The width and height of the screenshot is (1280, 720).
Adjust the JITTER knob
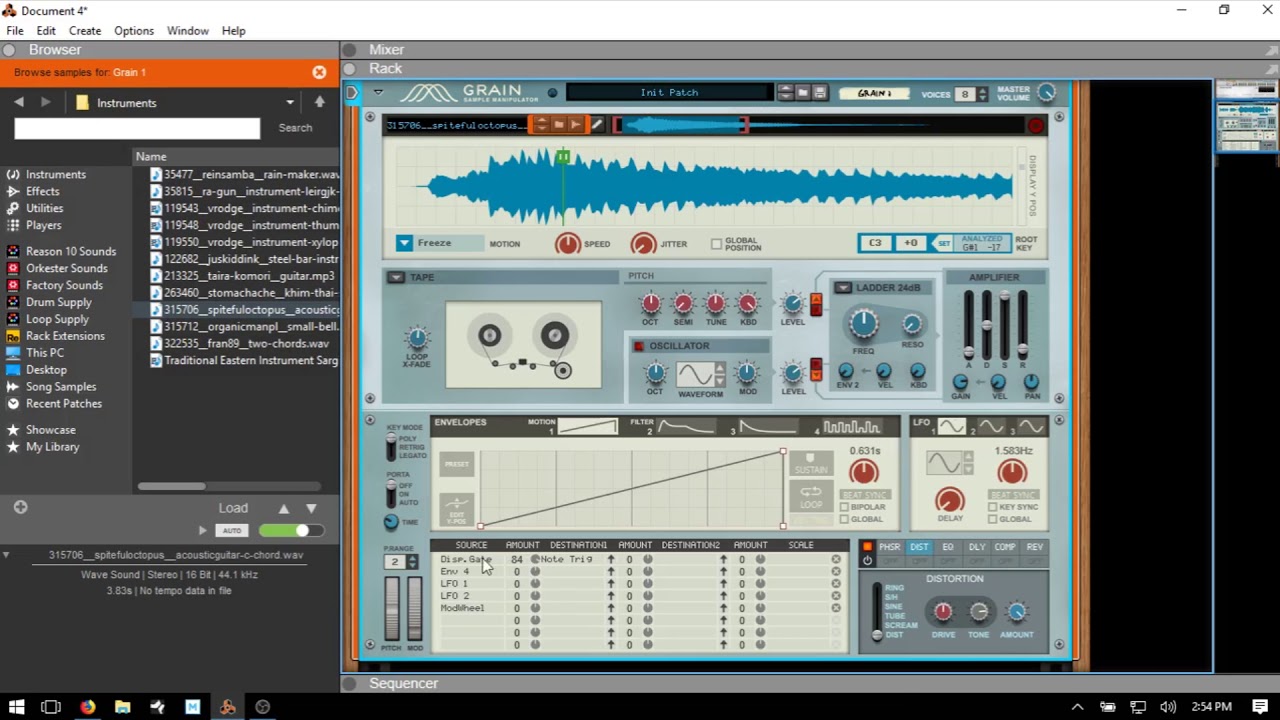tap(642, 243)
